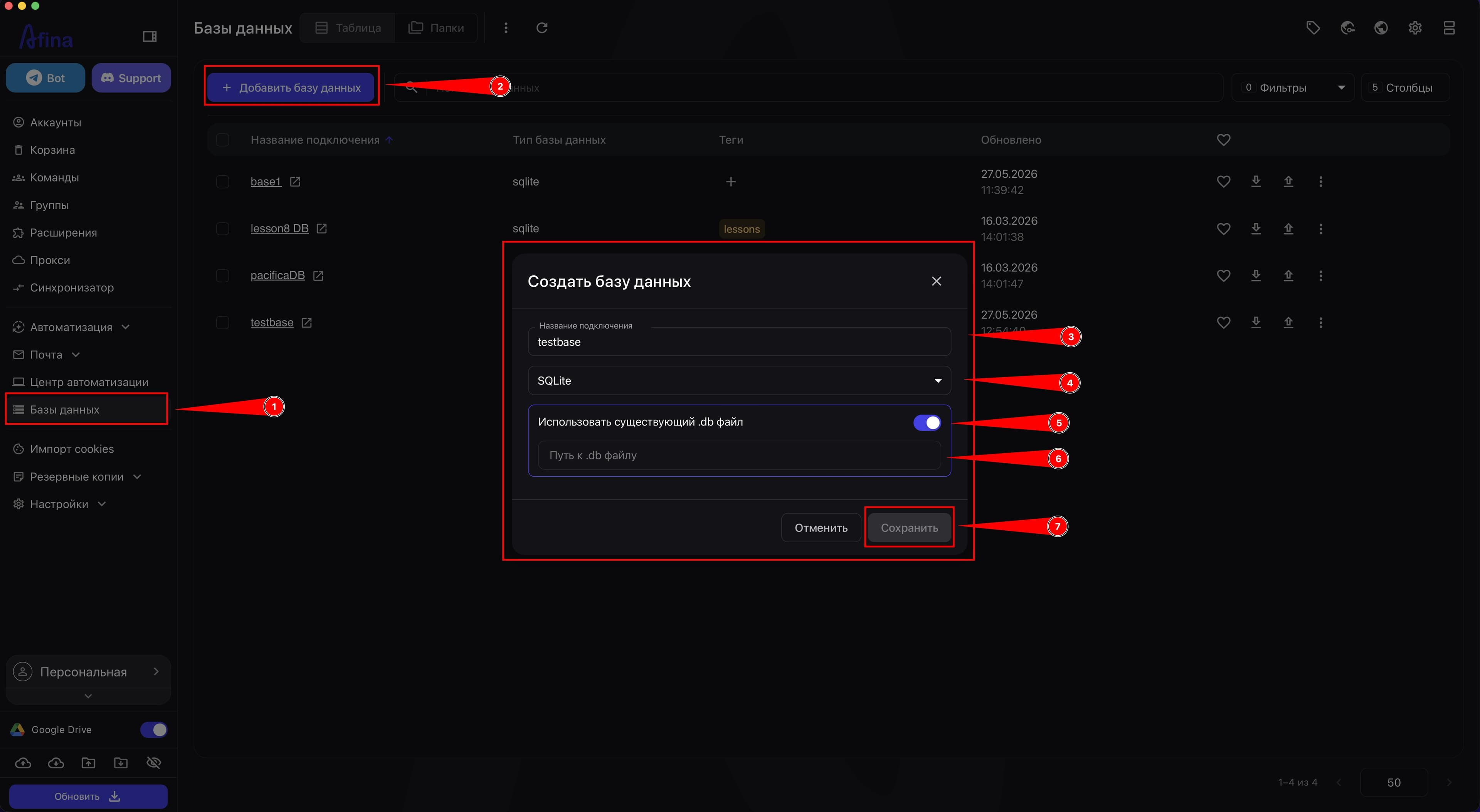Open the SQLite database type dropdown

(739, 380)
